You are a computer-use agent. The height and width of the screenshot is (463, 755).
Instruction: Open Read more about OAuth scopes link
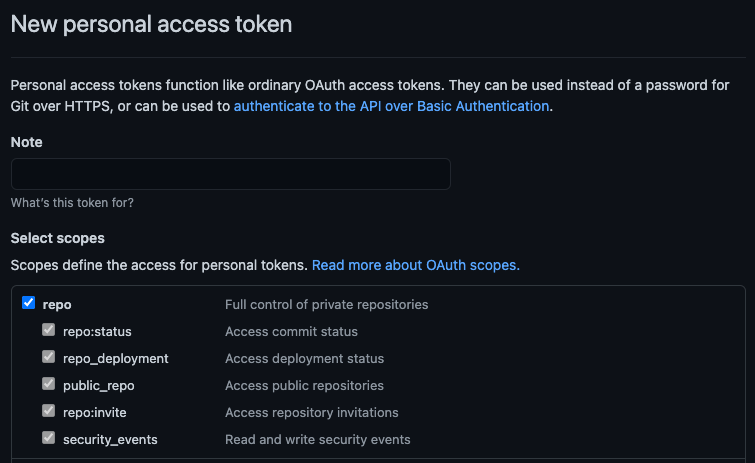click(x=415, y=266)
